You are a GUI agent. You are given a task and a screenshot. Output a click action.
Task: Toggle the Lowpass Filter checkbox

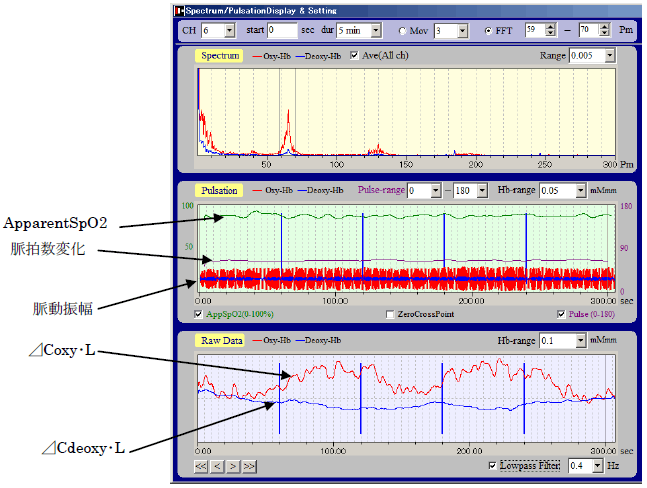491,466
